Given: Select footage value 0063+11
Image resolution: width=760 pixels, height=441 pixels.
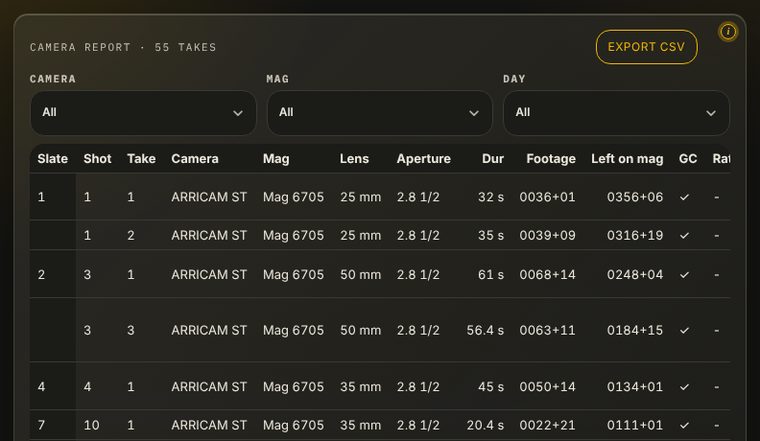Looking at the screenshot, I should pos(547,331).
